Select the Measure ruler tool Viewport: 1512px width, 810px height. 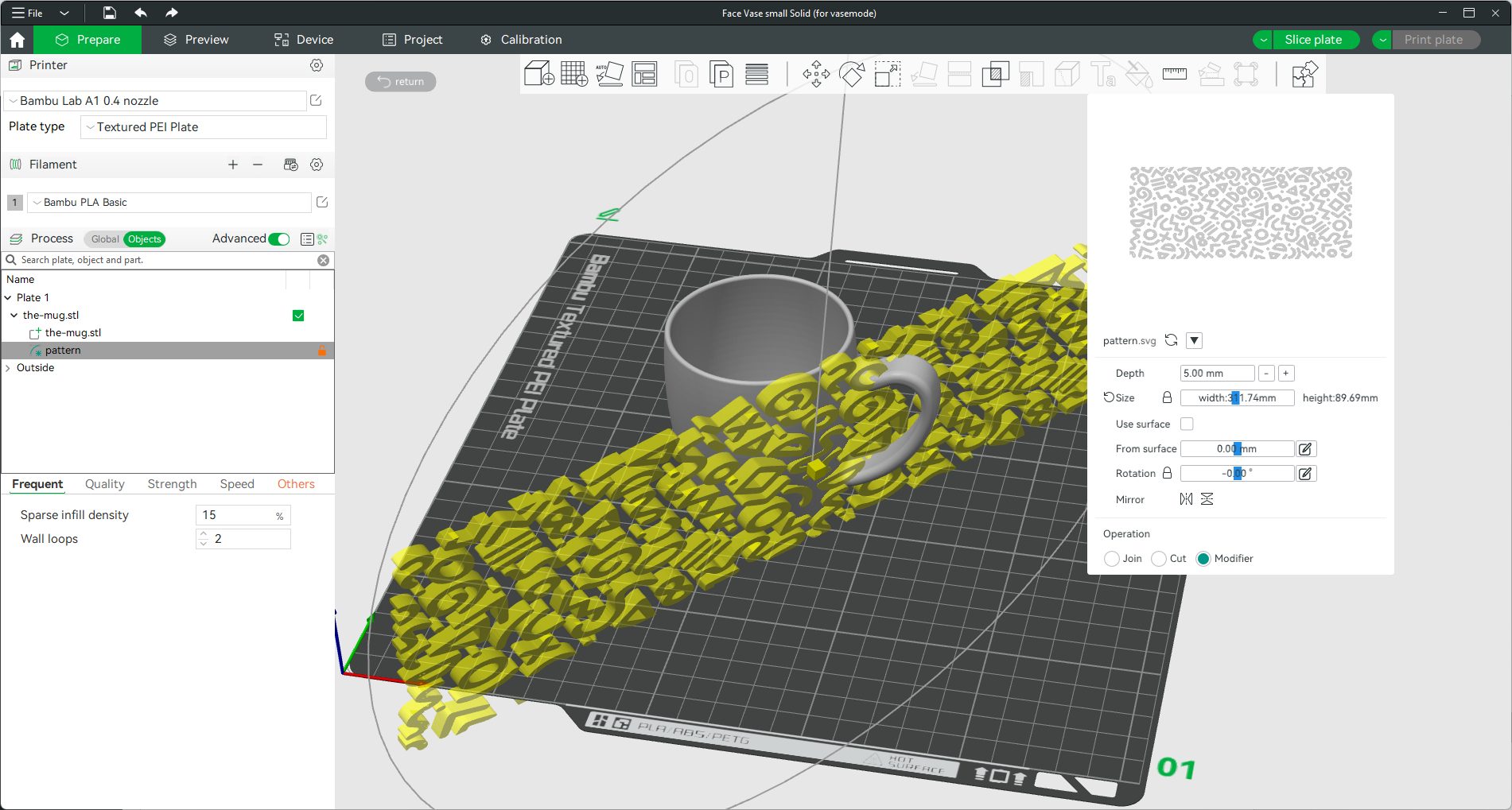(1174, 75)
